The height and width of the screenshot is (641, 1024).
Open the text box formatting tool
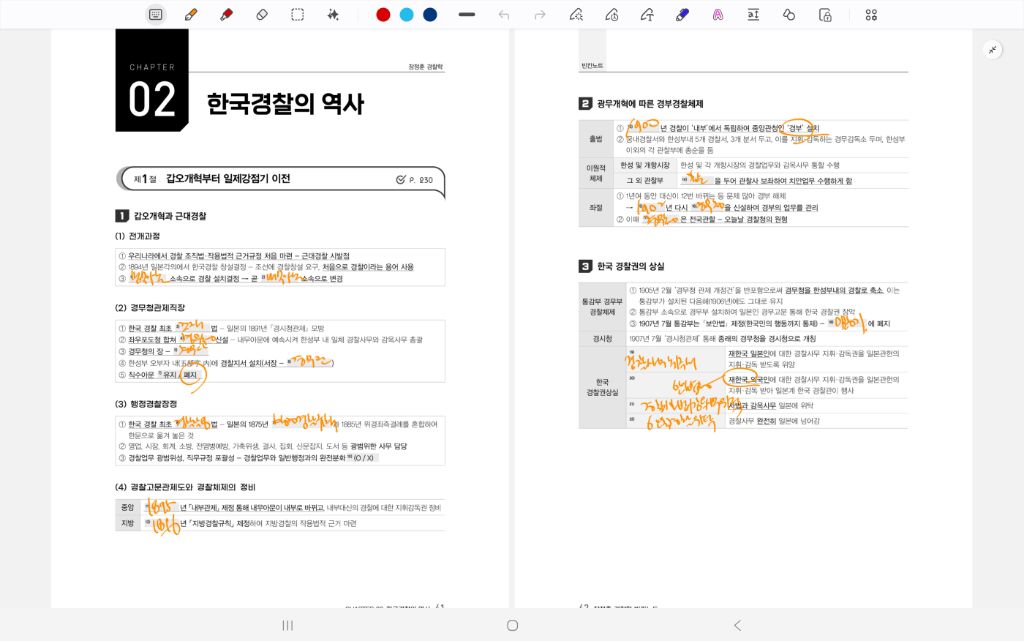click(x=753, y=14)
